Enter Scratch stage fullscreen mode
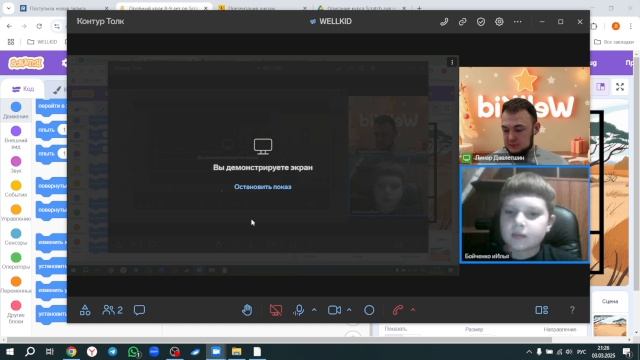This screenshot has width=640, height=360. point(620,87)
